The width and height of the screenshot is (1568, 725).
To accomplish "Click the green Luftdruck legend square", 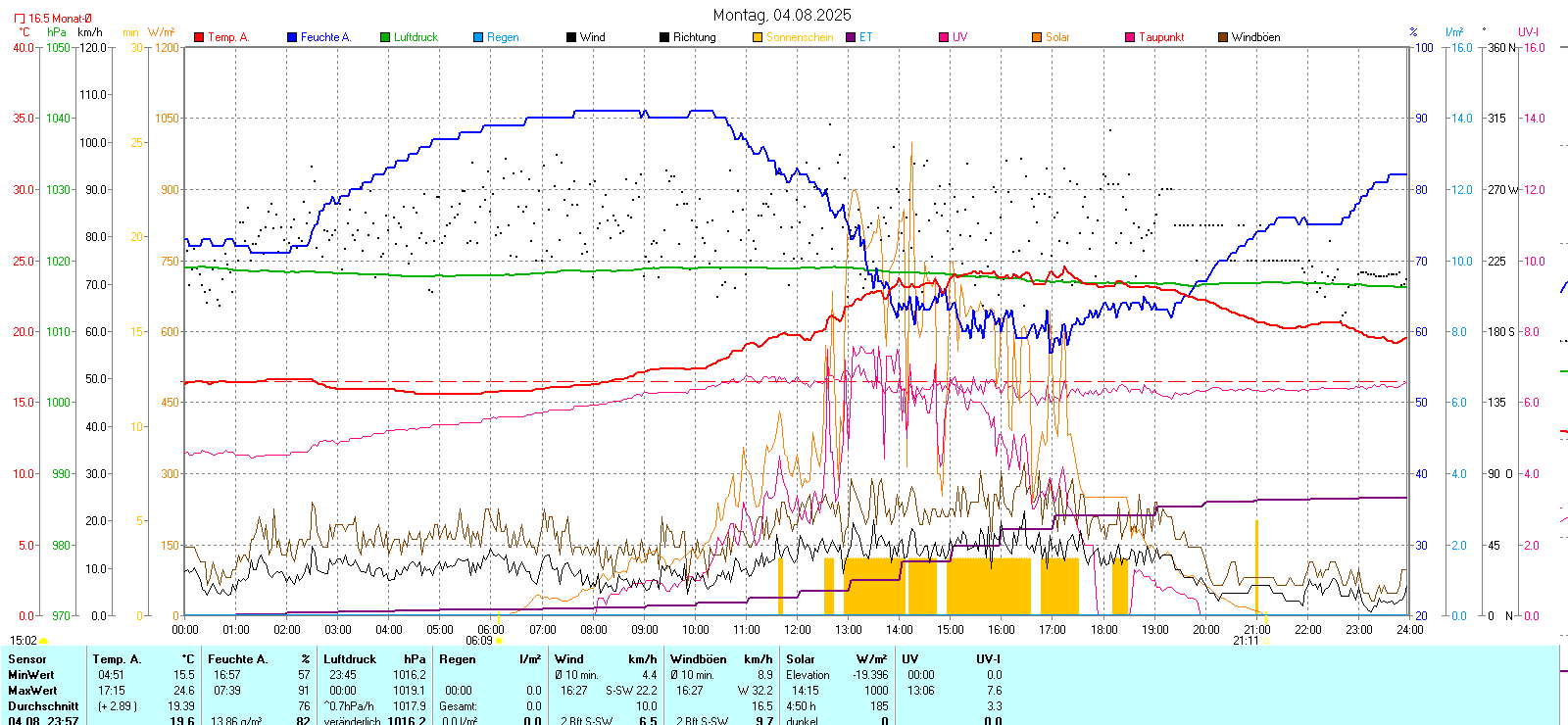I will click(x=385, y=37).
